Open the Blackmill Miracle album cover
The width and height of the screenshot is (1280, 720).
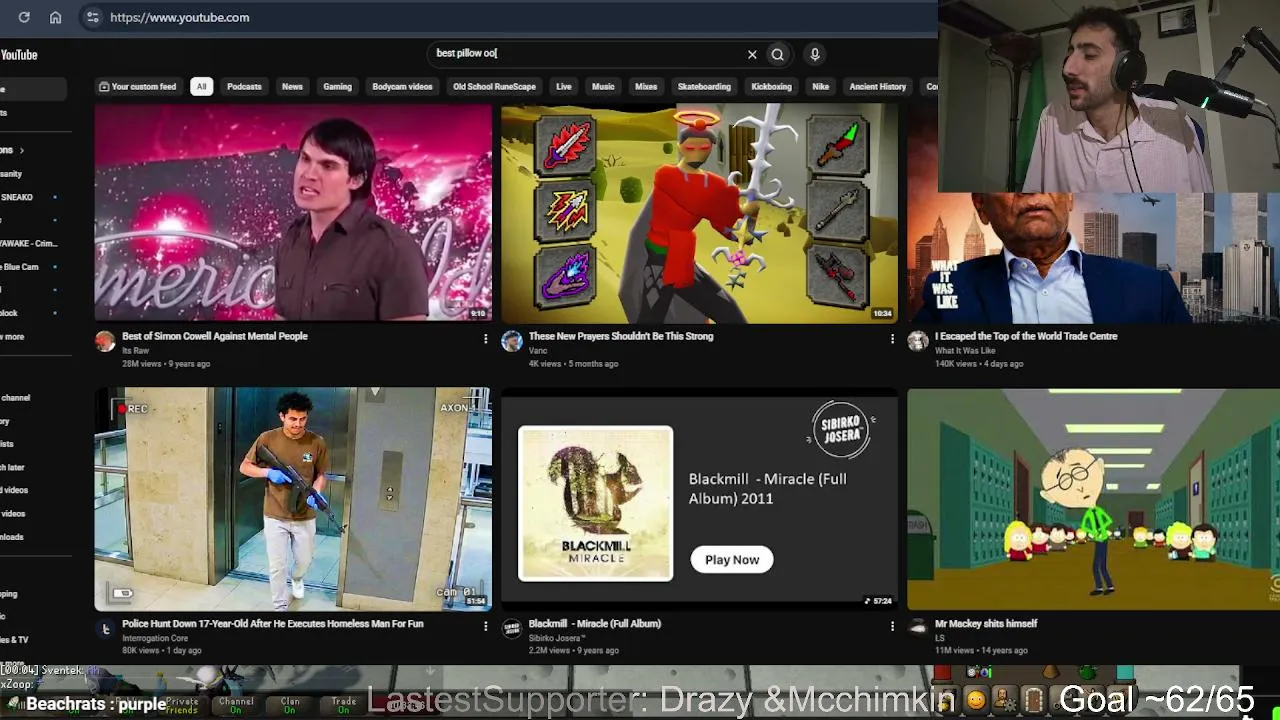click(596, 503)
